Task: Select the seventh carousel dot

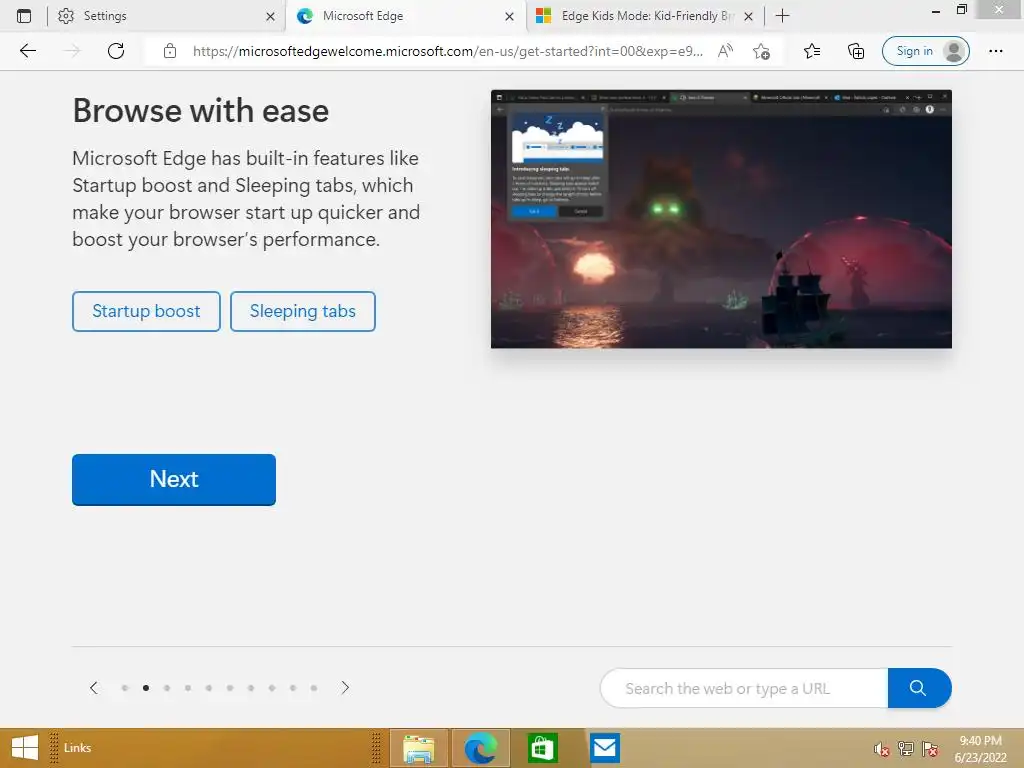Action: (x=251, y=688)
